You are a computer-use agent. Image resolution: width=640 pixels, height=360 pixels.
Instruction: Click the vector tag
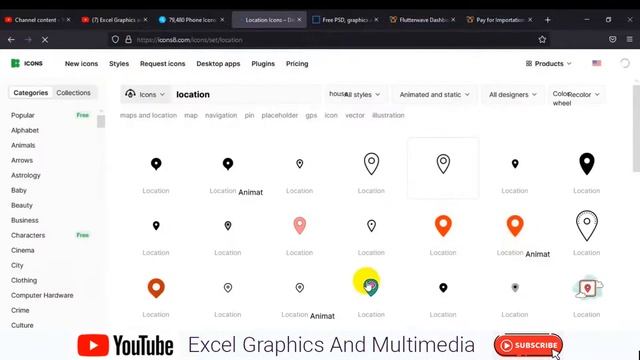(x=355, y=116)
